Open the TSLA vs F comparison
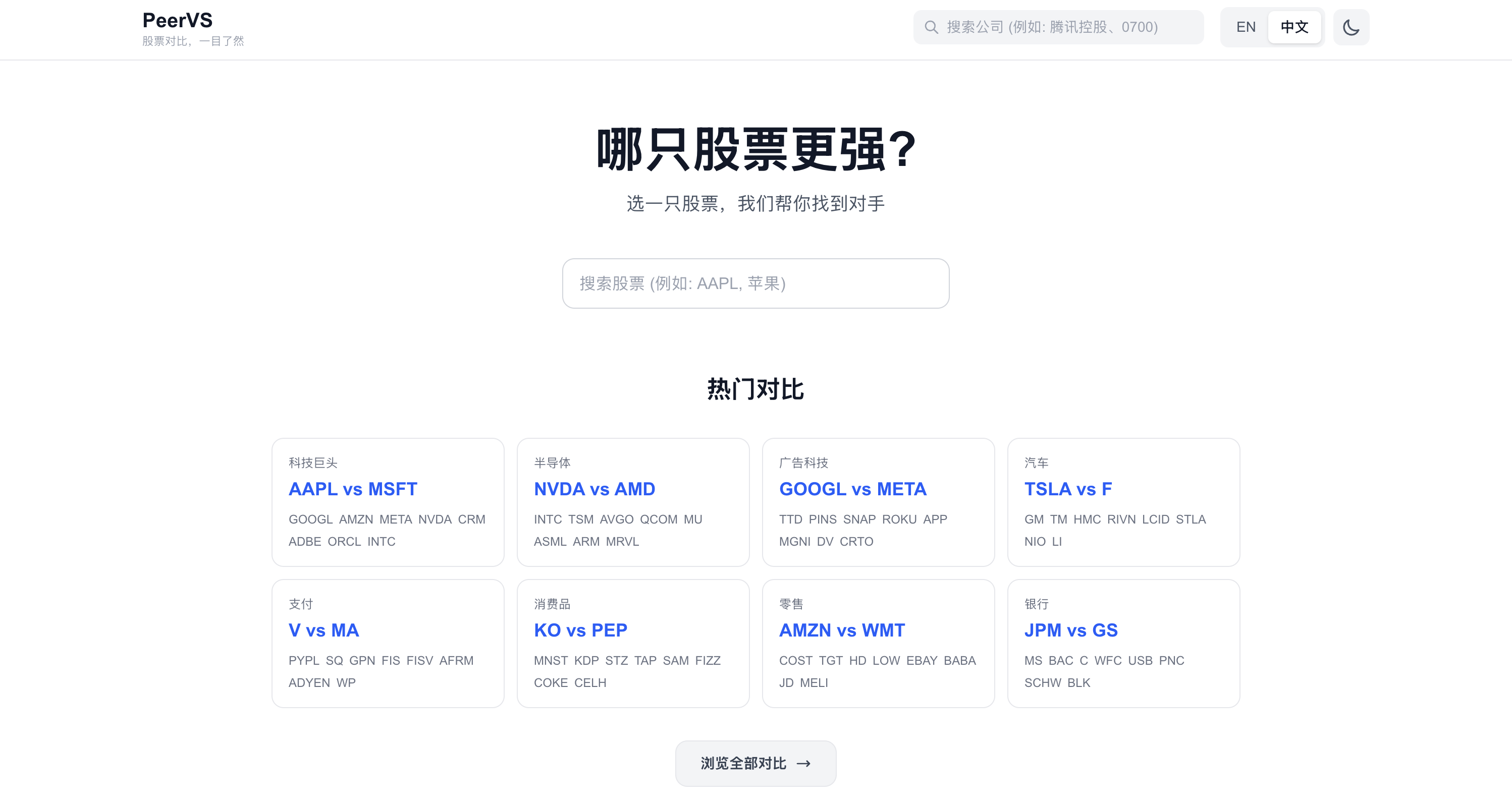This screenshot has height=807, width=1512. coord(1068,489)
